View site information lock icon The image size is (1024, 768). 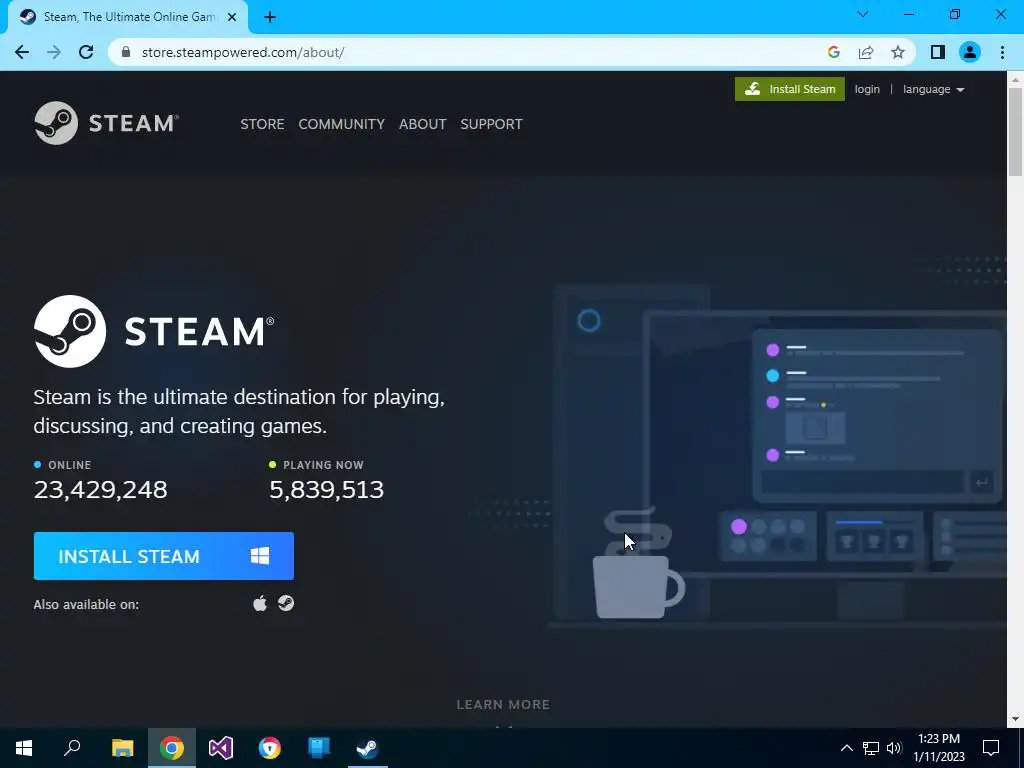pos(126,52)
